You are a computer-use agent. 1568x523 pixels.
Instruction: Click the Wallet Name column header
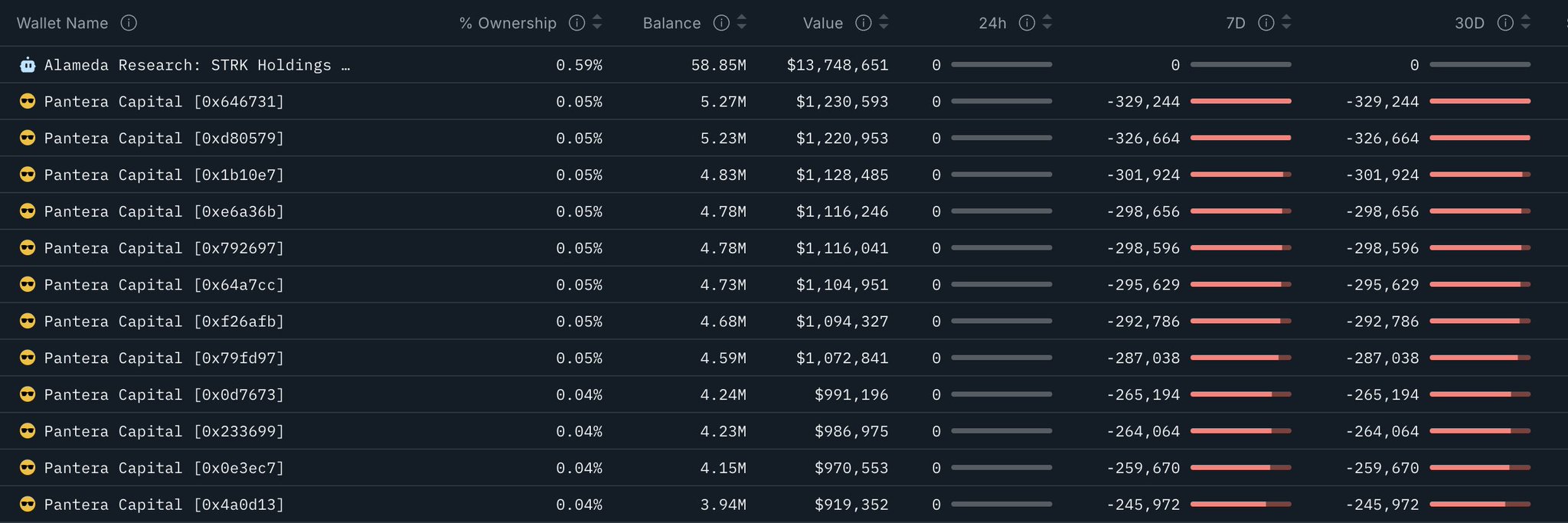pos(62,23)
